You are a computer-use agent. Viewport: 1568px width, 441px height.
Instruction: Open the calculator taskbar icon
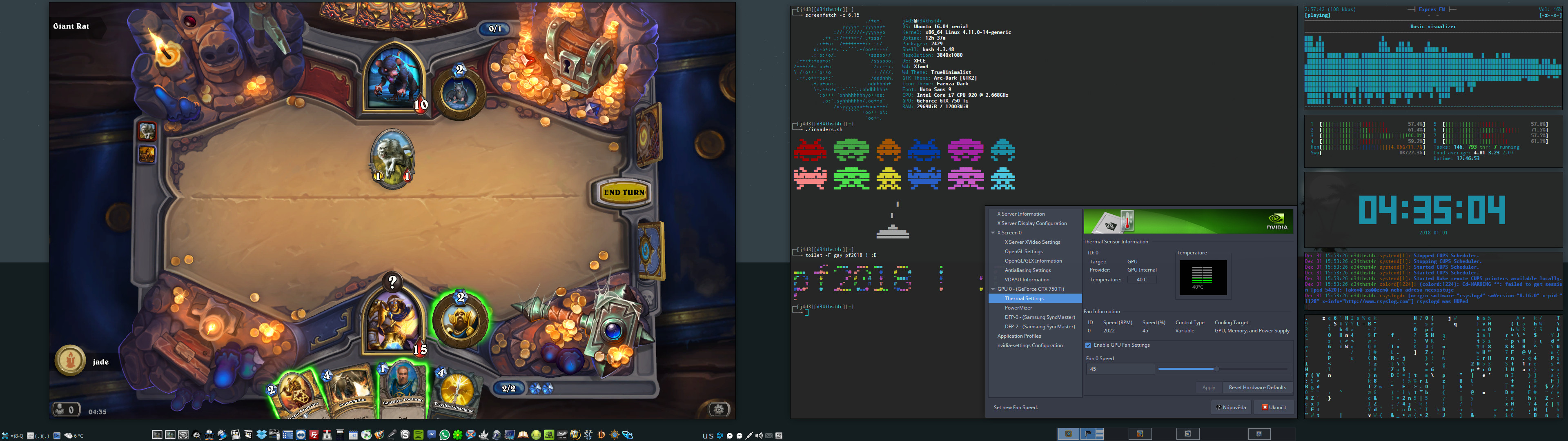pyautogui.click(x=340, y=435)
